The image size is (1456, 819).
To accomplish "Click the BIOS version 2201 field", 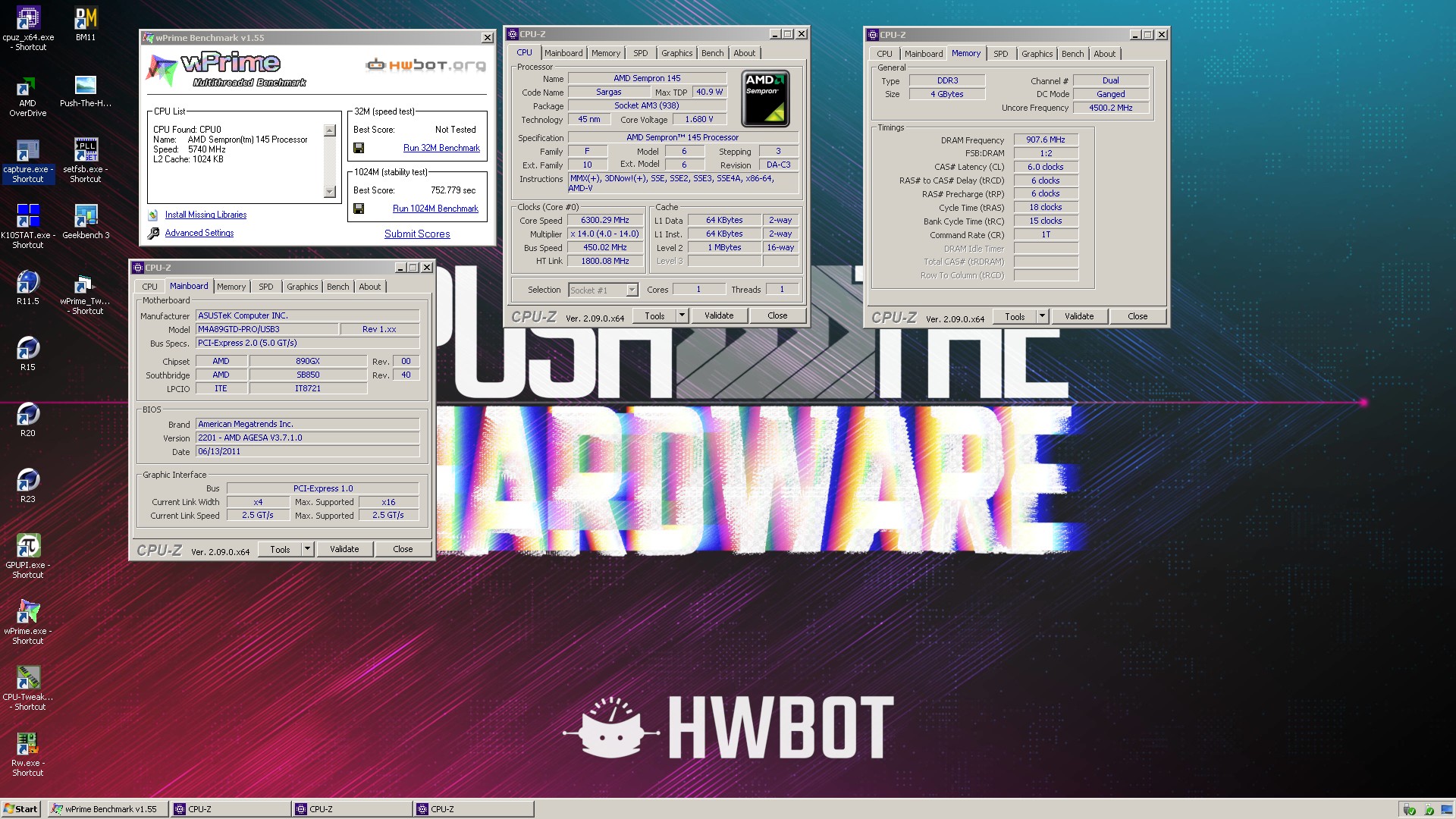I will point(307,438).
